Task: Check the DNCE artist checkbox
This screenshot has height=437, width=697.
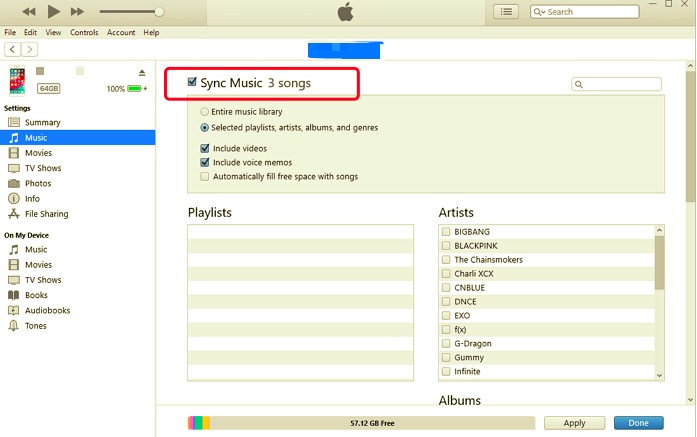Action: pyautogui.click(x=446, y=301)
